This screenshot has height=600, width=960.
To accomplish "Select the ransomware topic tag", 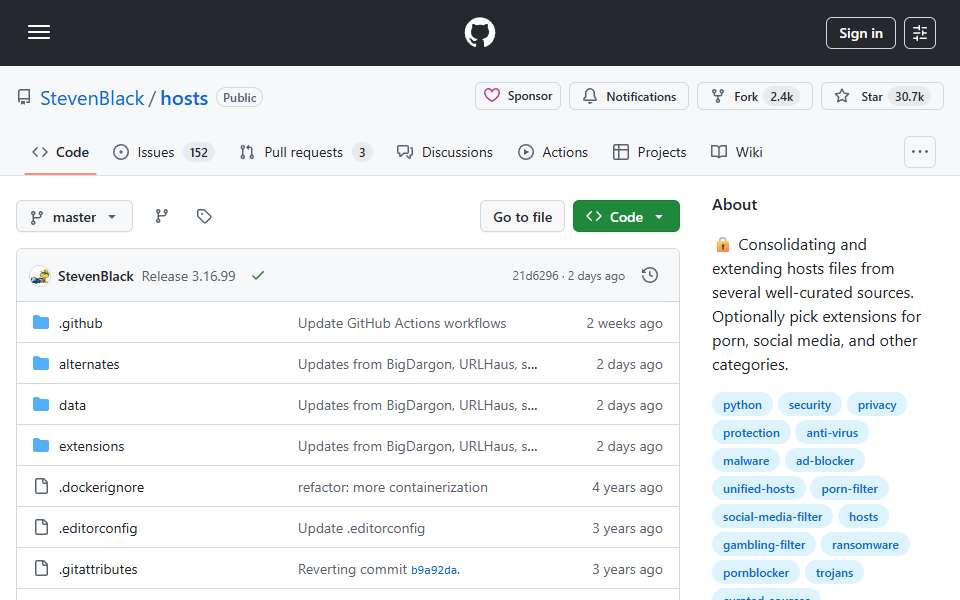I will 865,546.
